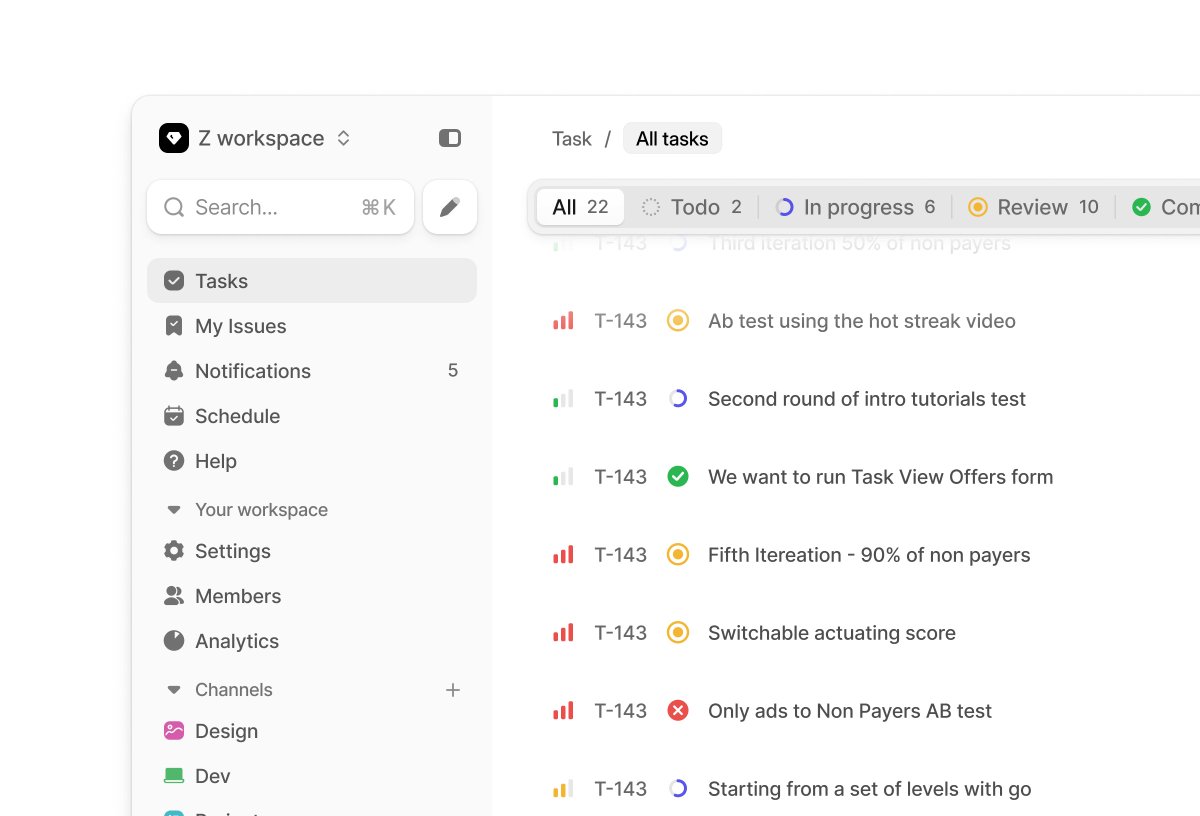This screenshot has height=816, width=1200.
Task: Open task Switchable actuating score
Action: [x=832, y=633]
